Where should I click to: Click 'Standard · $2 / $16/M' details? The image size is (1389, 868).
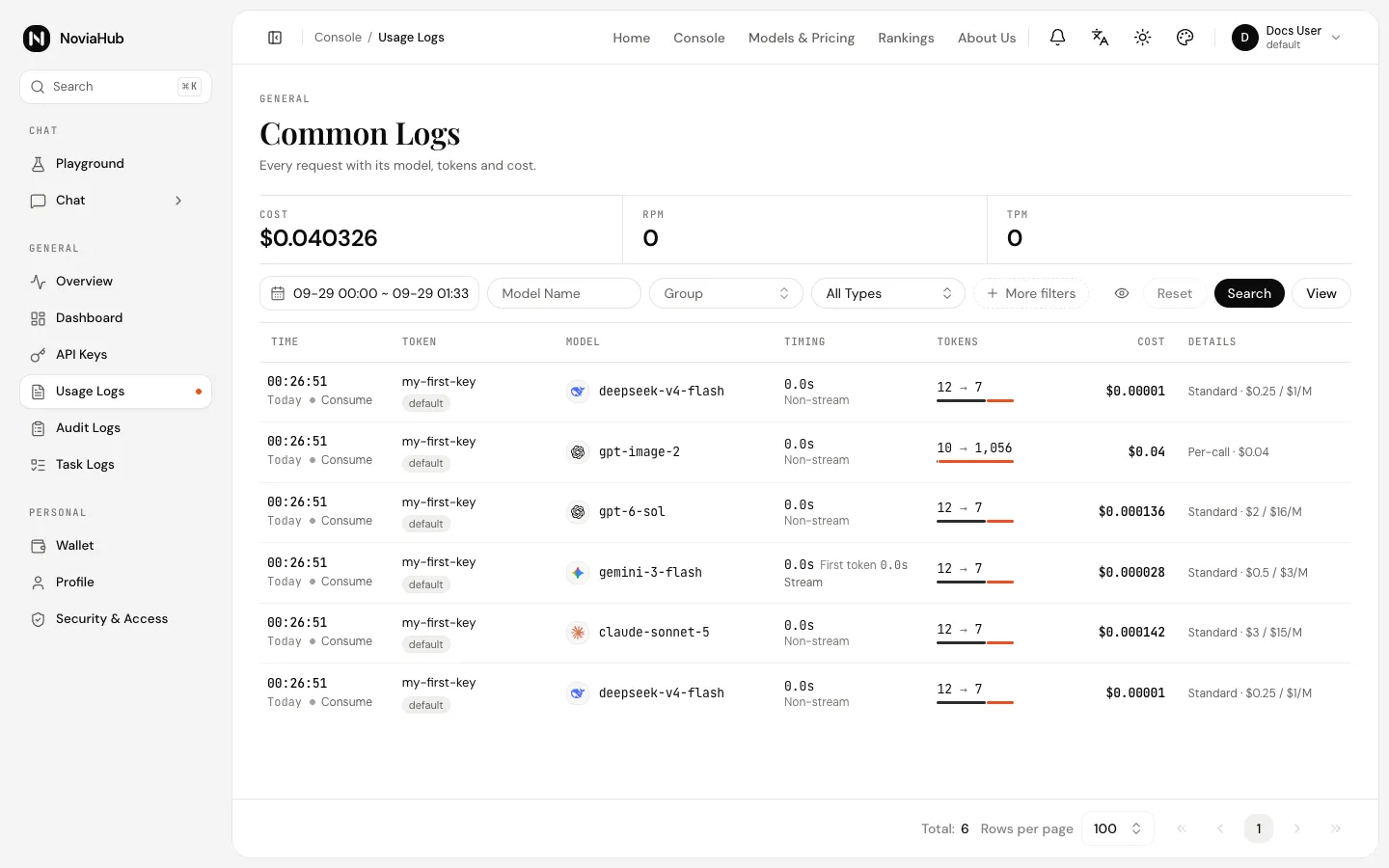point(1244,512)
